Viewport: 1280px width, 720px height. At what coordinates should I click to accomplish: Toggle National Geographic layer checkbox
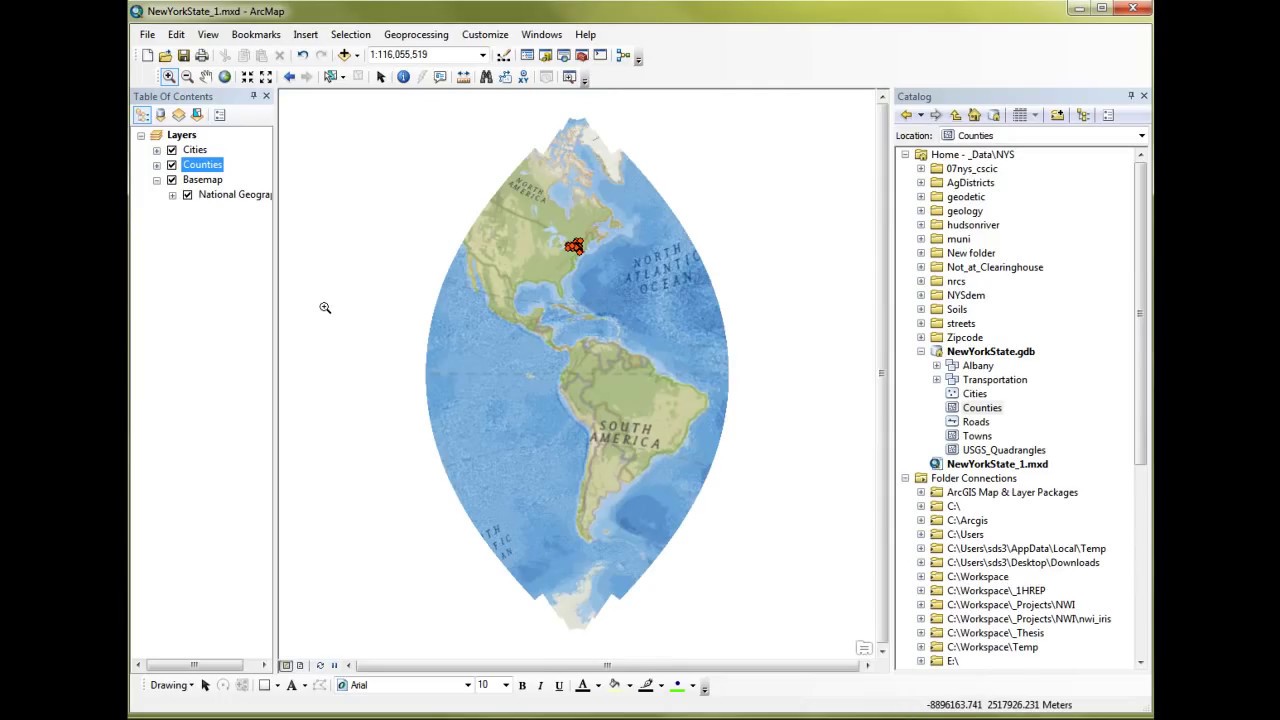[x=187, y=195]
